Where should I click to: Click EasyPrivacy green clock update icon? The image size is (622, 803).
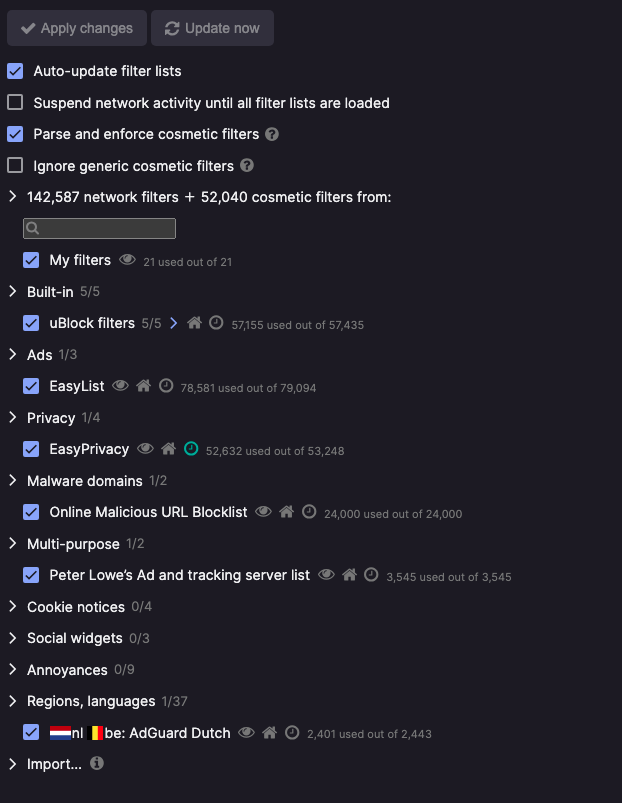[x=191, y=449]
